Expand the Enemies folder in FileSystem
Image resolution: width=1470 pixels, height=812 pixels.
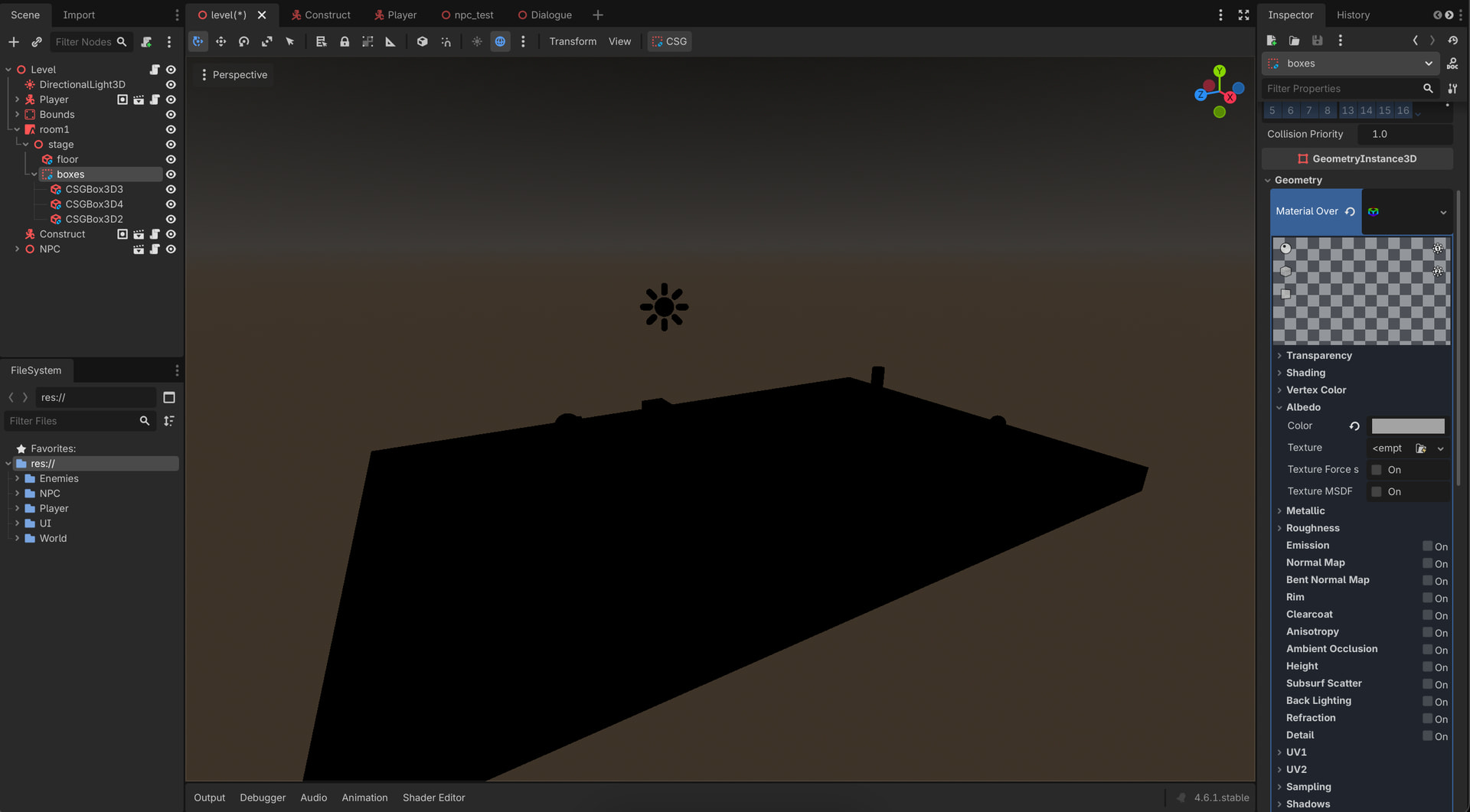tap(17, 478)
